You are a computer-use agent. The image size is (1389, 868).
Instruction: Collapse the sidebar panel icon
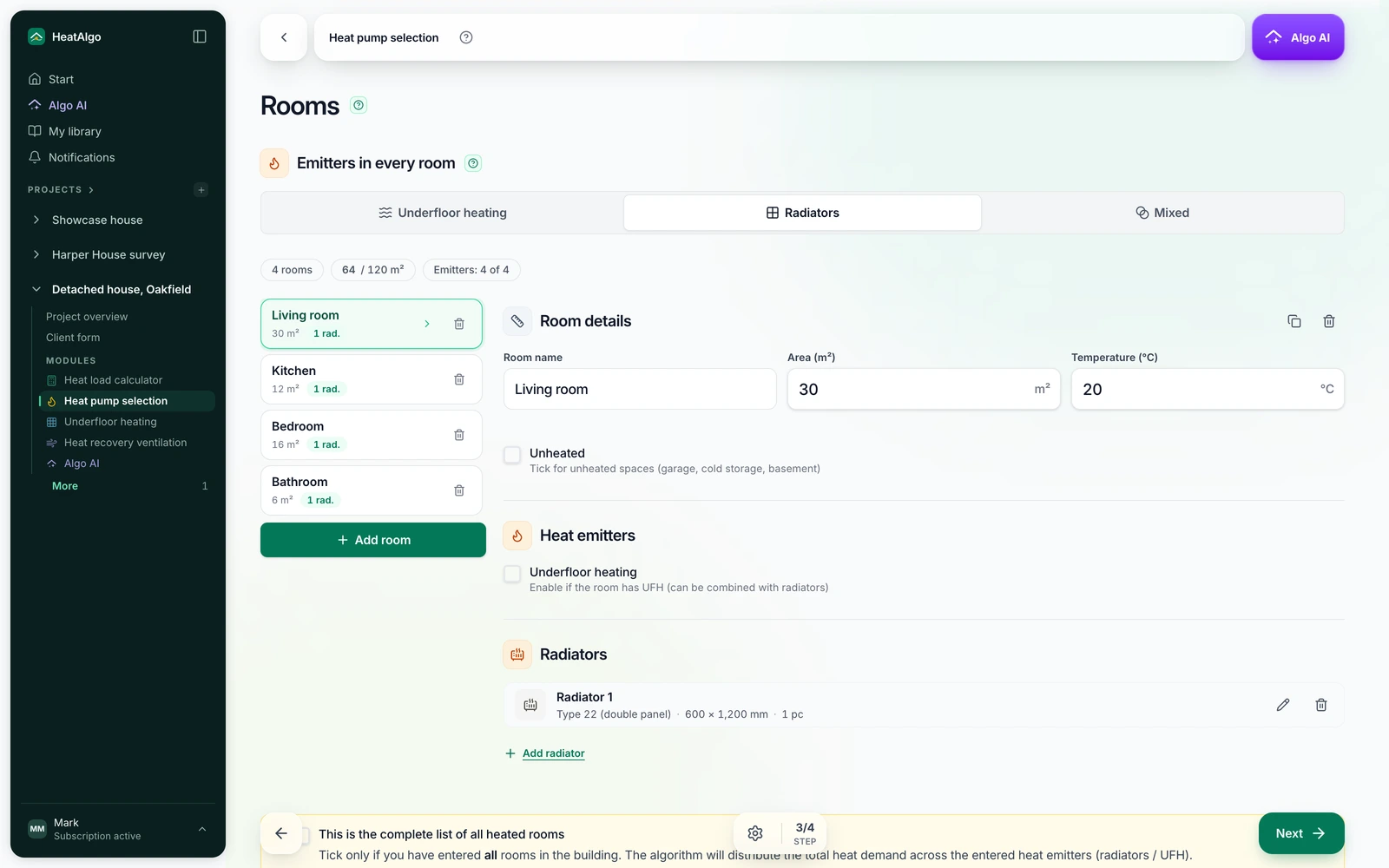click(200, 36)
